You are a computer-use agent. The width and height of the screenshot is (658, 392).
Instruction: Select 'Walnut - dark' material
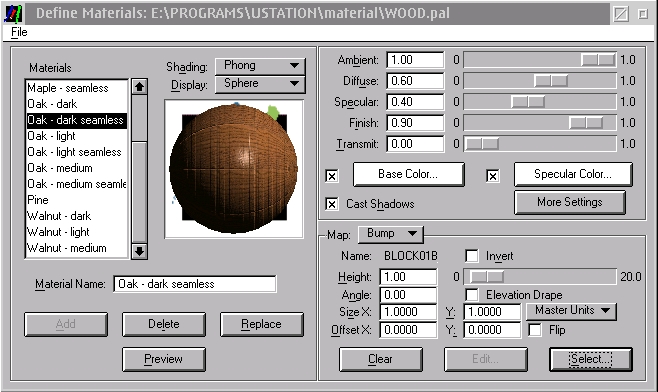click(77, 216)
